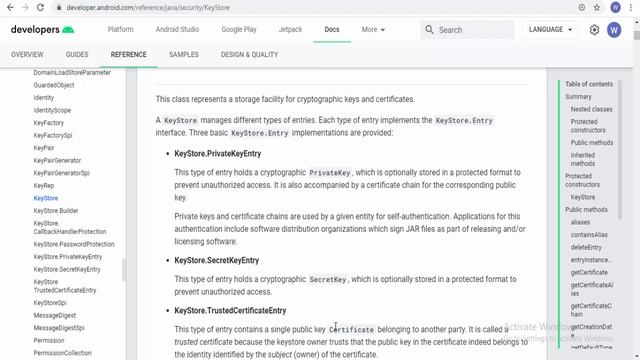Click the page vertical scrollbar thumb
The width and height of the screenshot is (640, 360).
[637, 35]
